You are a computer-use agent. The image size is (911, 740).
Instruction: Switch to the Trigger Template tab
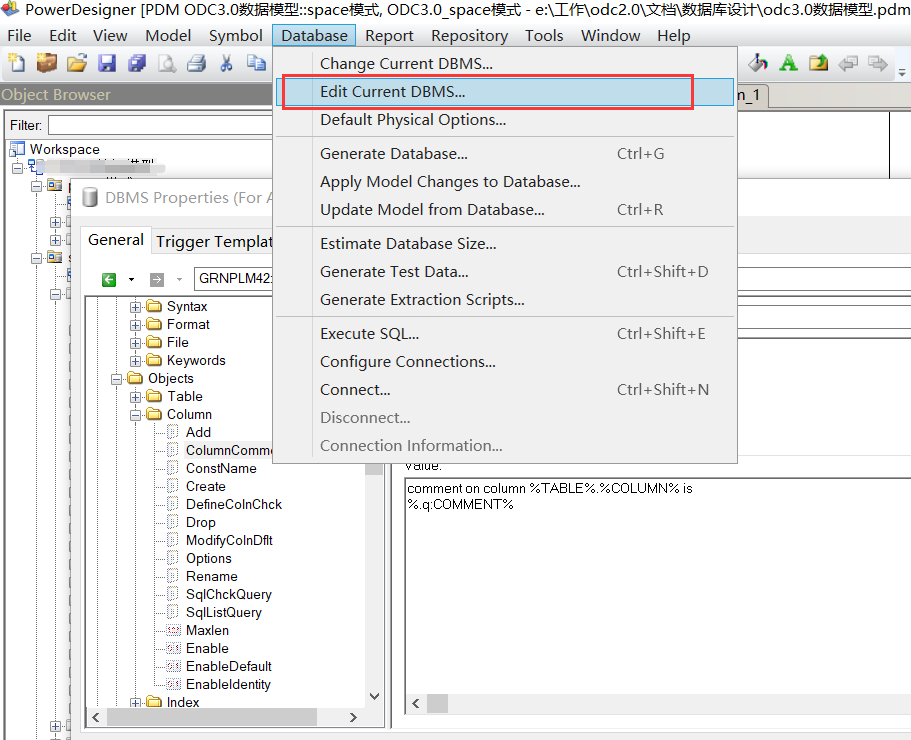click(213, 241)
